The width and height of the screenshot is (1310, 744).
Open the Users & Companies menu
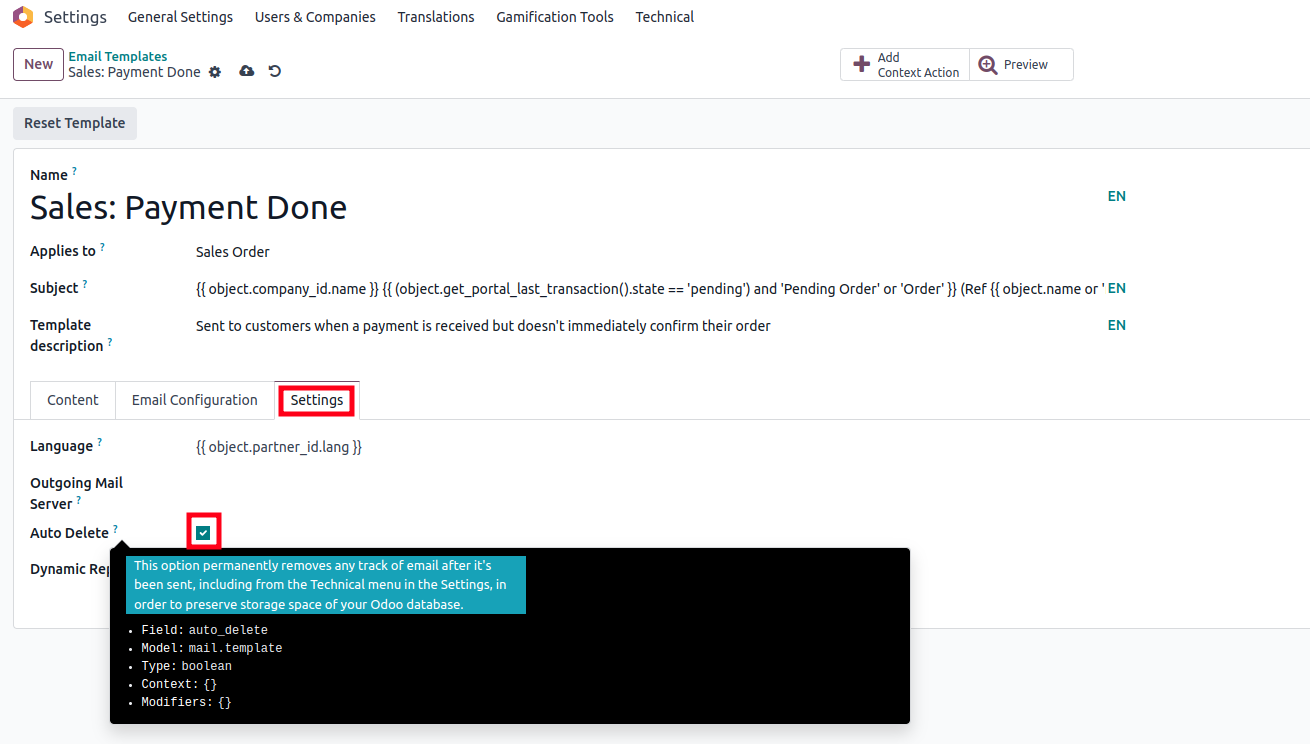pos(315,17)
